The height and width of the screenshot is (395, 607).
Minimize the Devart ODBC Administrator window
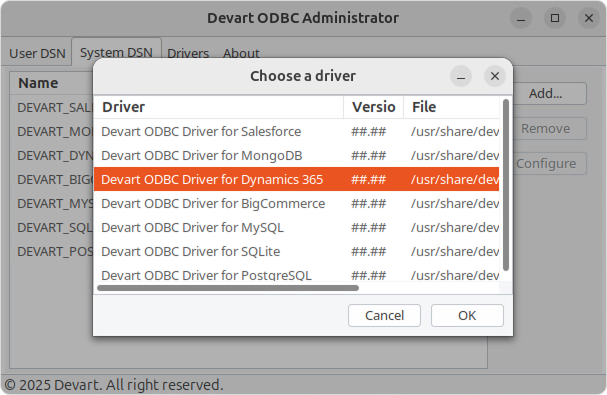coord(521,18)
